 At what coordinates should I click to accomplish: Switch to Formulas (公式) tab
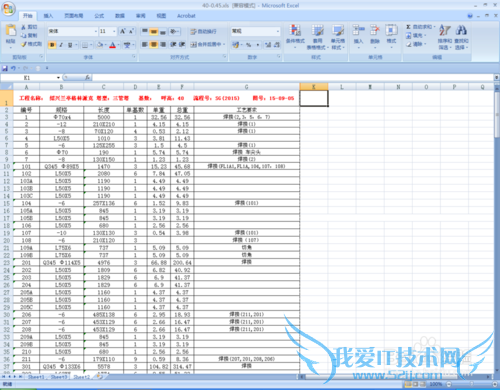tap(99, 16)
